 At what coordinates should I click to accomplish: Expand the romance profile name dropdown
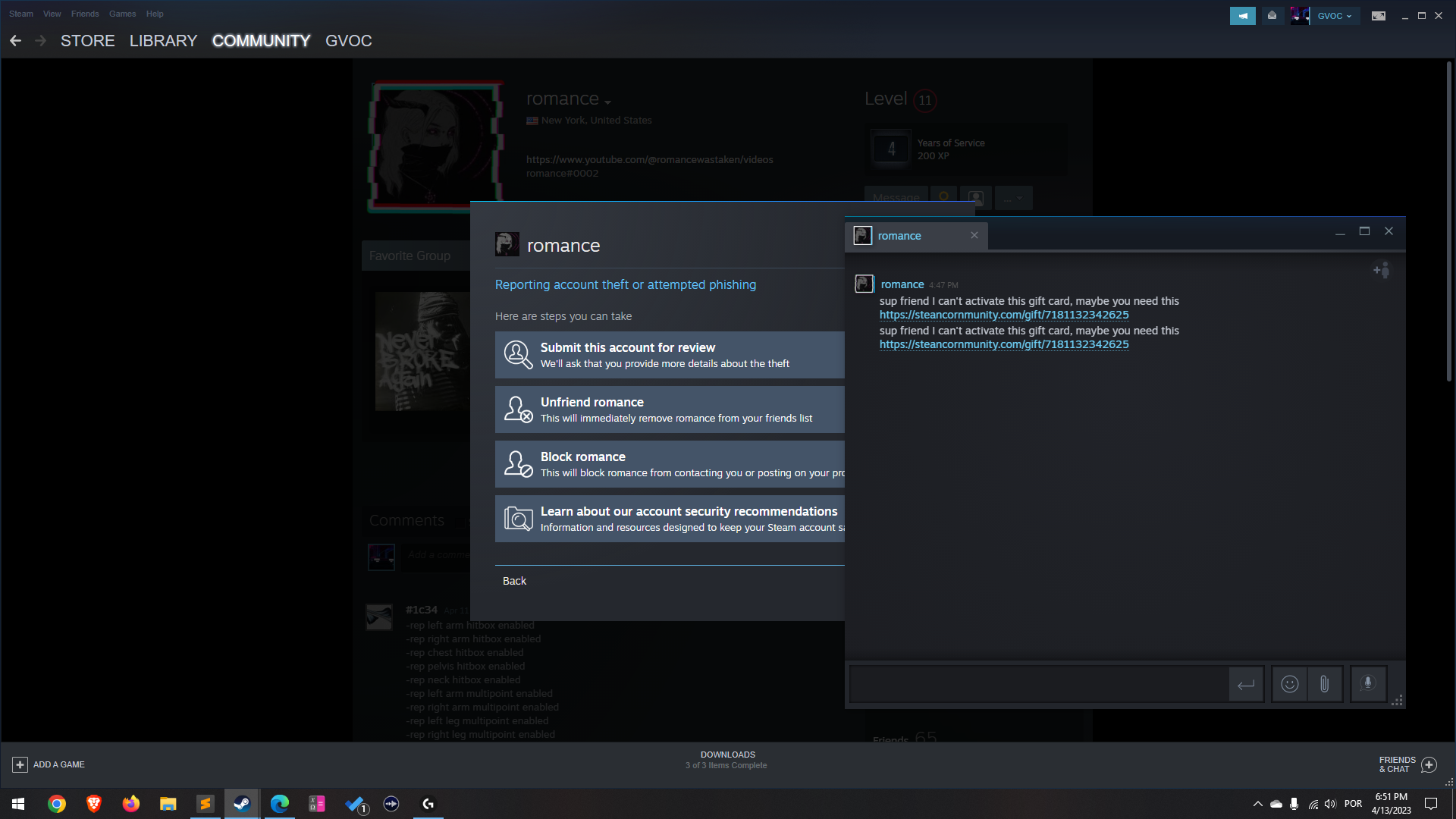point(607,102)
